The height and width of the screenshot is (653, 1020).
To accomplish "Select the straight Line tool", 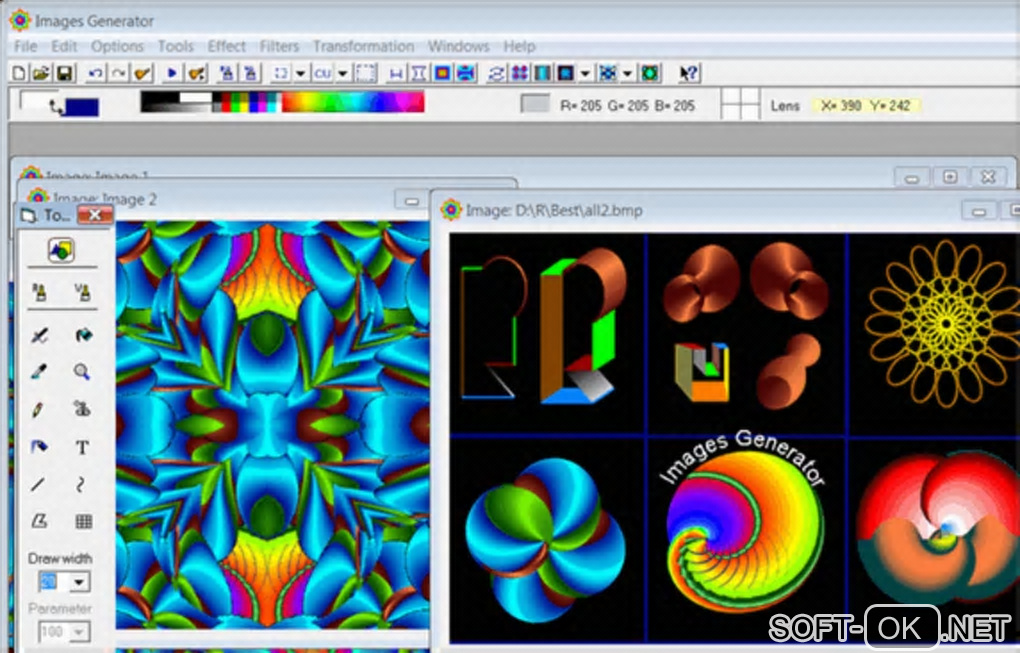I will pyautogui.click(x=39, y=484).
